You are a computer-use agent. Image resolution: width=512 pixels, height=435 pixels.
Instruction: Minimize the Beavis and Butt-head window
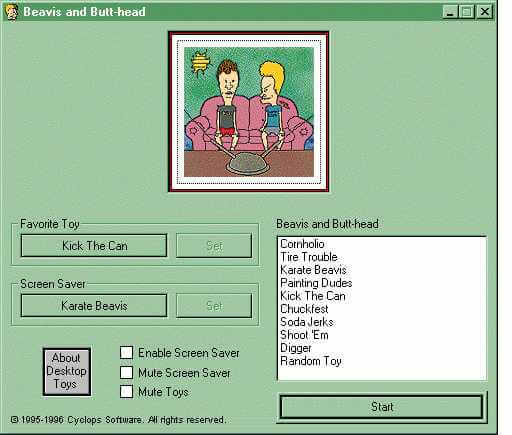[x=450, y=12]
